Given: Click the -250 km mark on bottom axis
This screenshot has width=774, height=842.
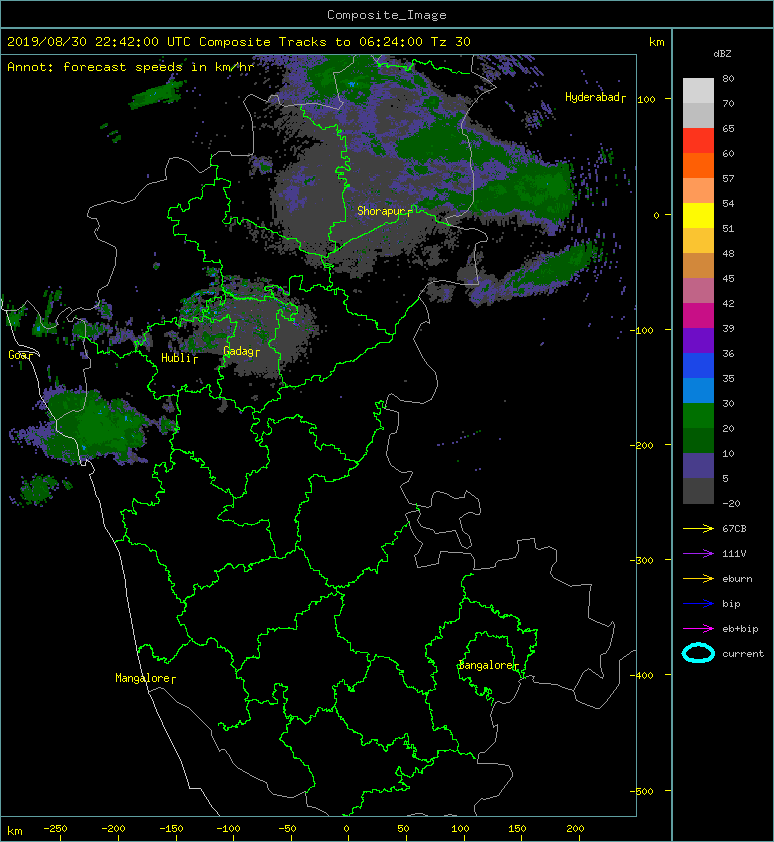Looking at the screenshot, I should (55, 829).
